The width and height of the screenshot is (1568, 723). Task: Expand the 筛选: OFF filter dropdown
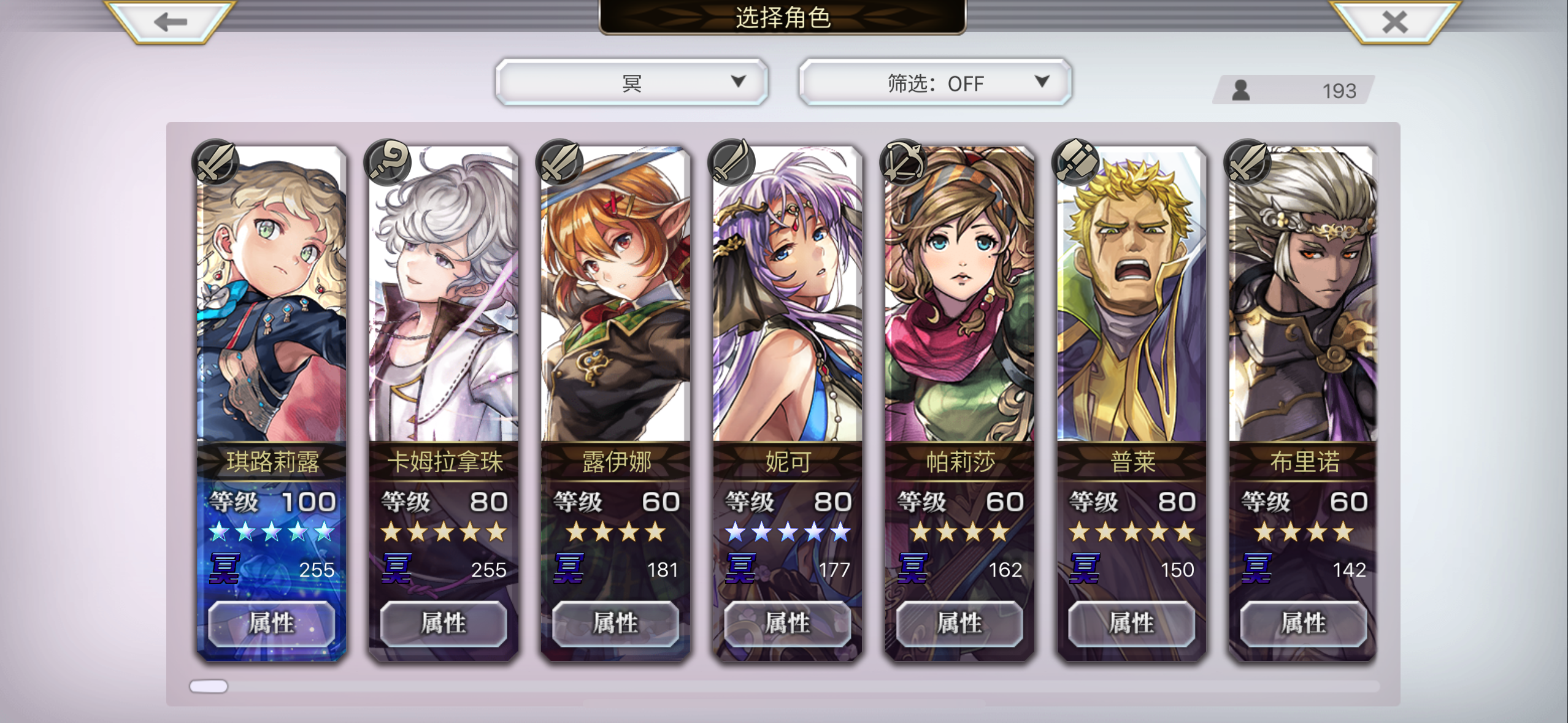(935, 82)
